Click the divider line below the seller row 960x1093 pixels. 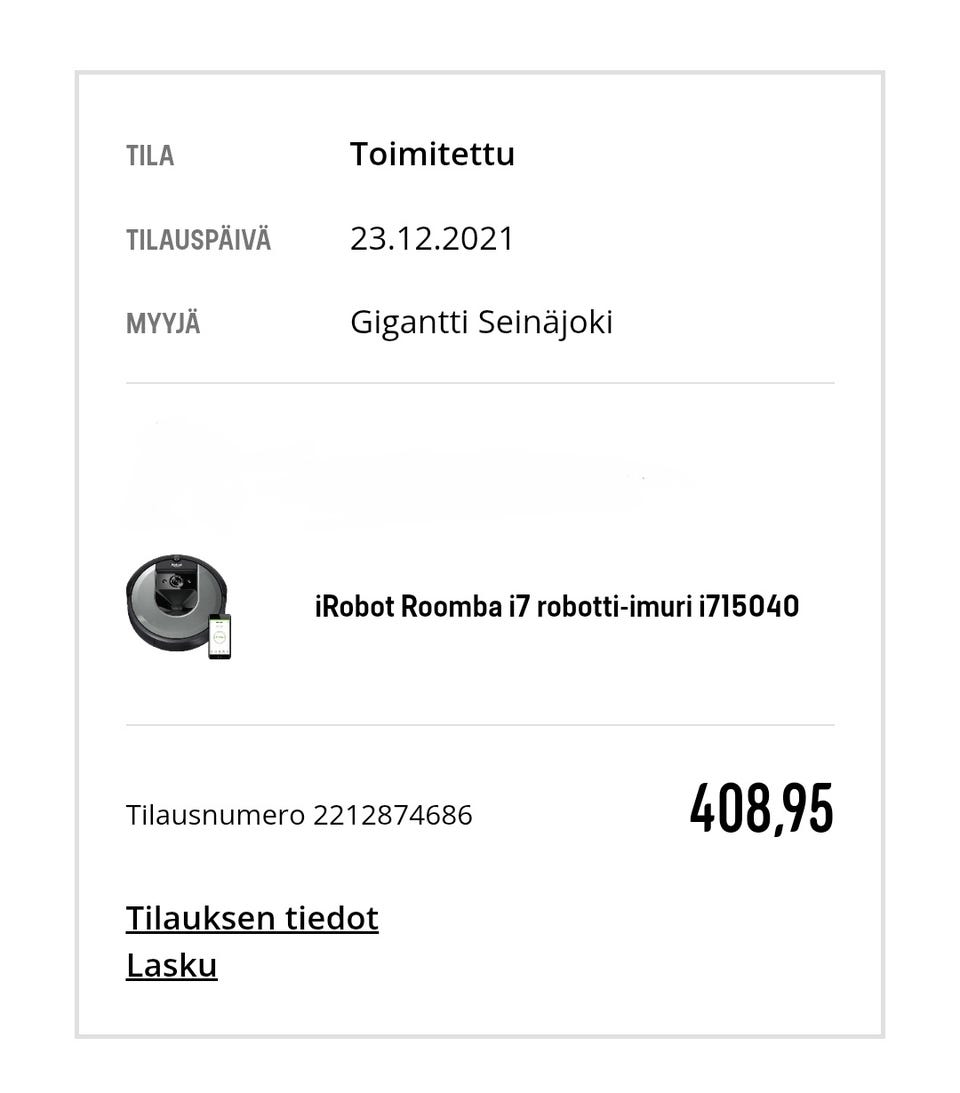pos(480,383)
